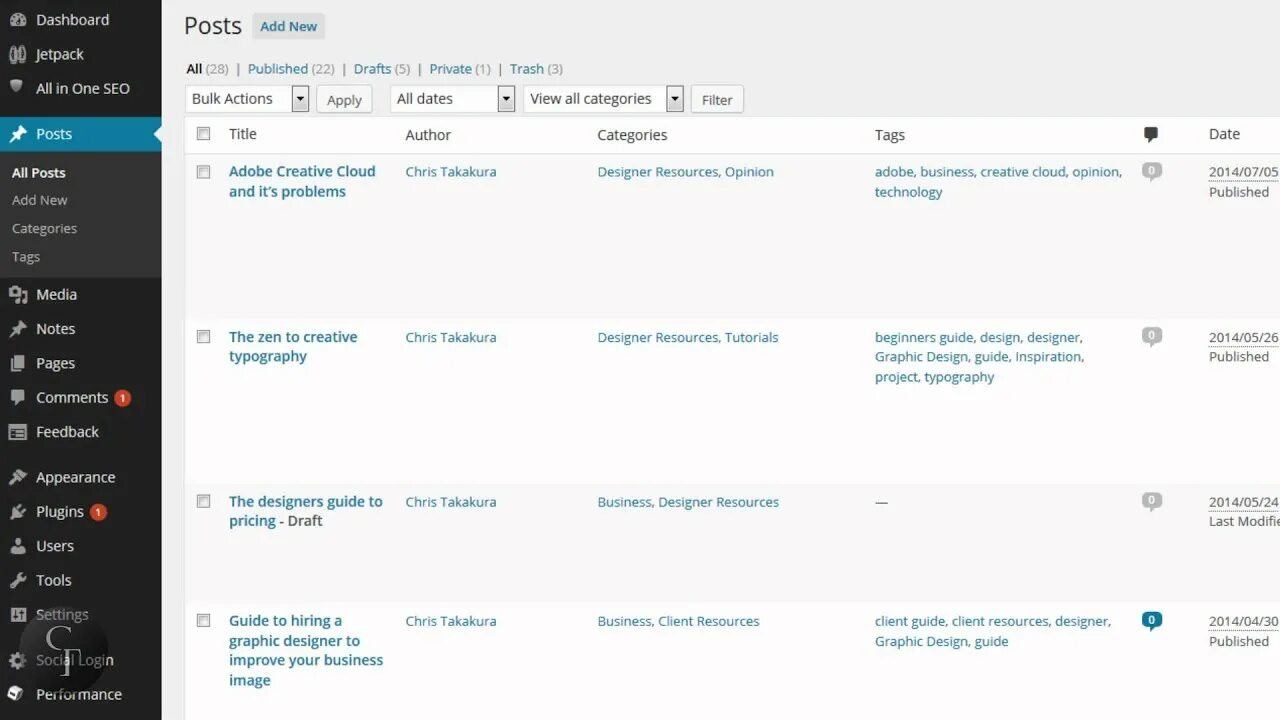The height and width of the screenshot is (720, 1280).
Task: Open Users via the person icon
Action: click(x=17, y=546)
